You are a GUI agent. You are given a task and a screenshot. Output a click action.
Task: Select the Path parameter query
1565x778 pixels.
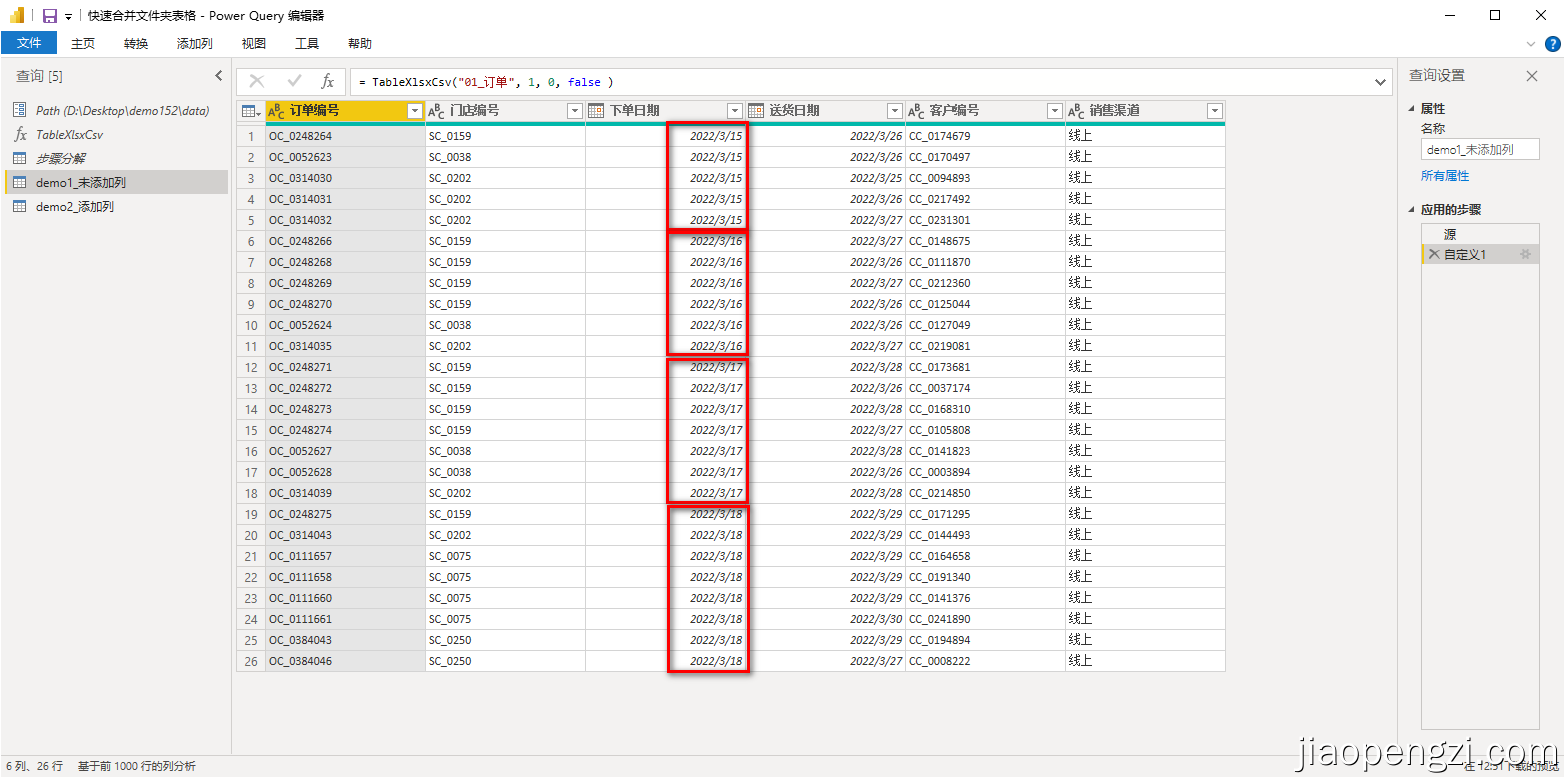116,110
